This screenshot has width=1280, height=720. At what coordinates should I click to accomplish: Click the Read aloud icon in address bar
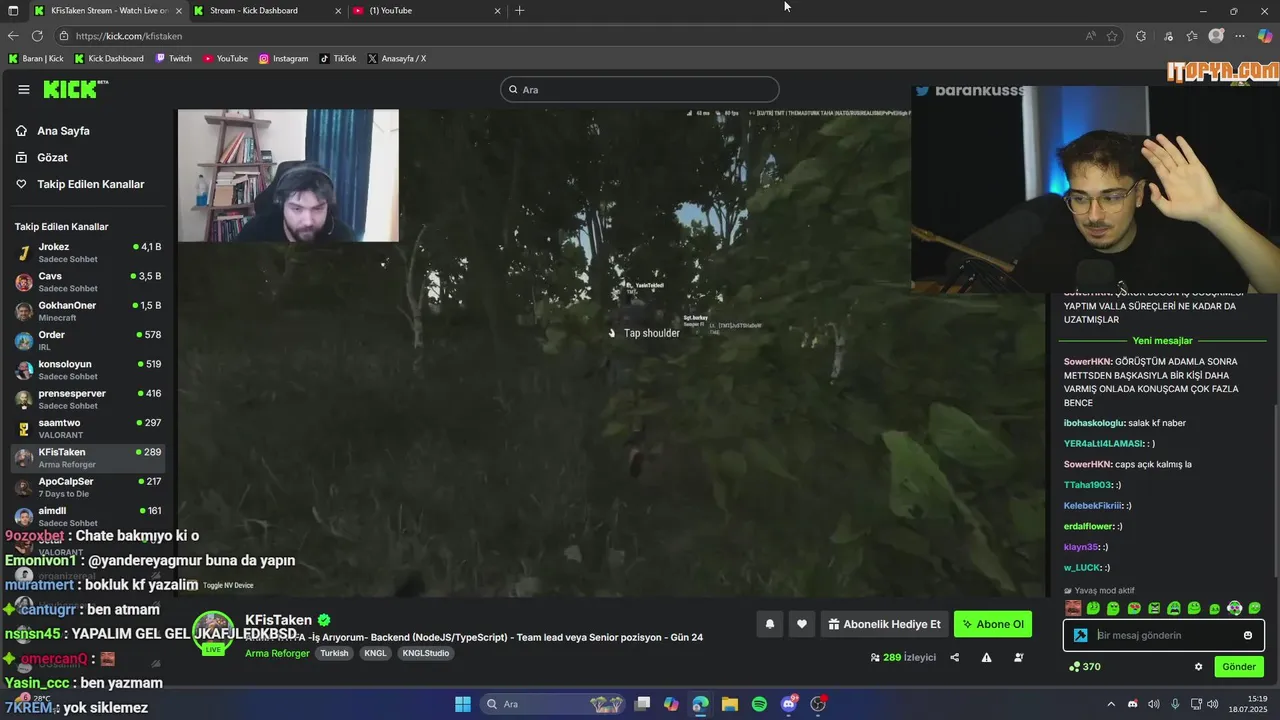(x=1090, y=36)
